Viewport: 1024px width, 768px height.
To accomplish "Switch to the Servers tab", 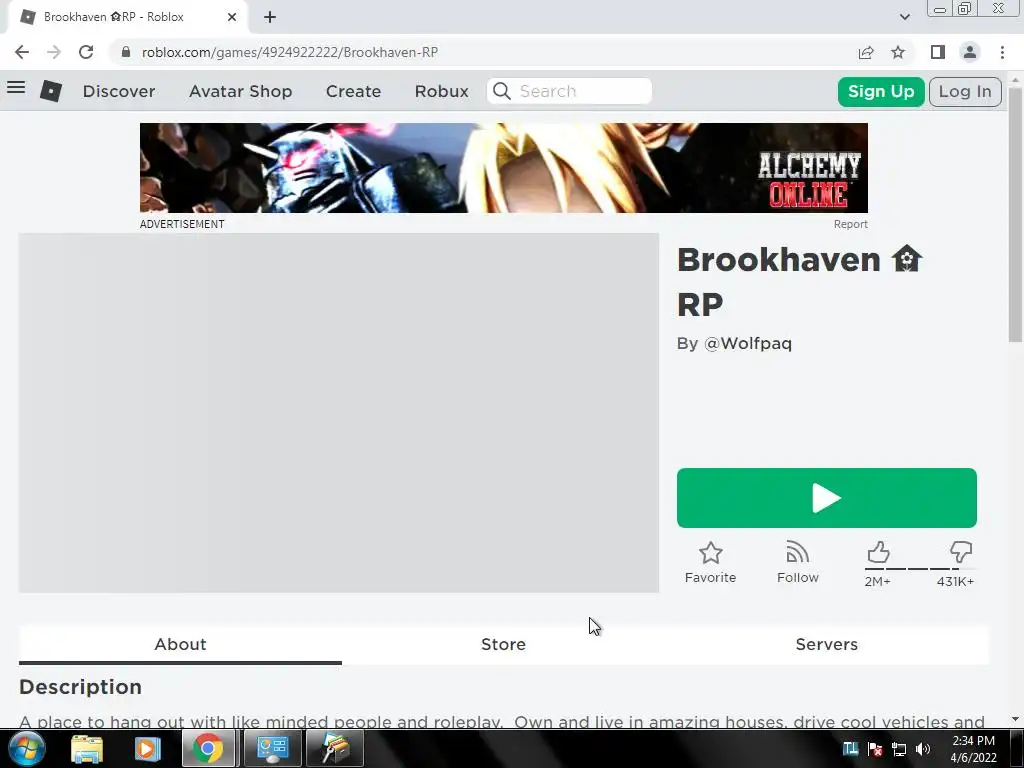I will tap(827, 645).
